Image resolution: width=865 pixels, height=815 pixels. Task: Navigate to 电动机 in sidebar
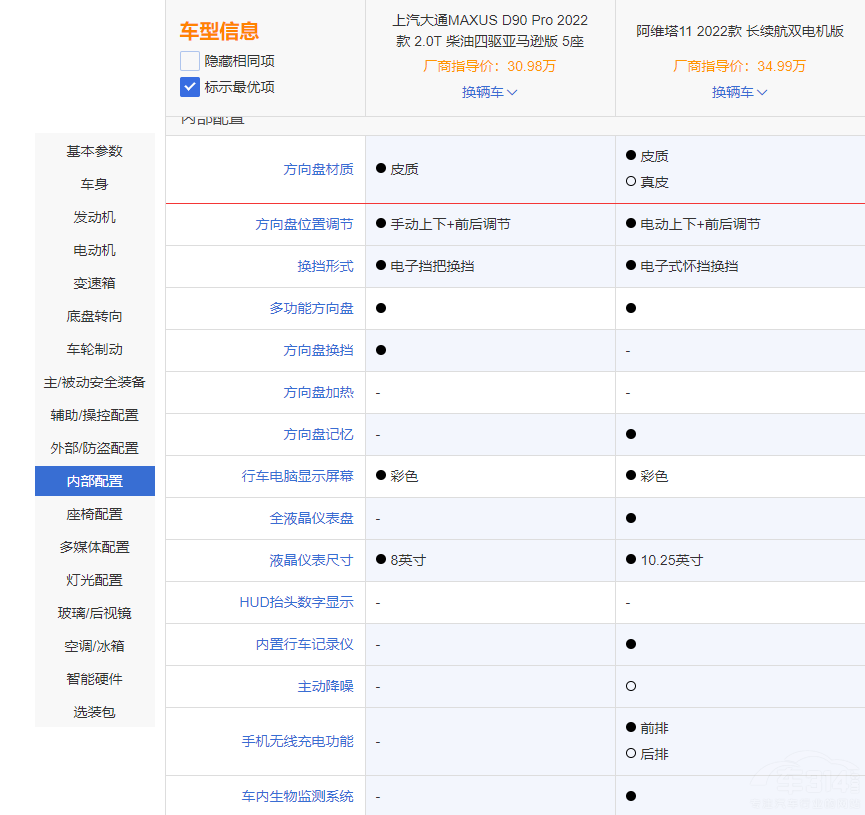coord(95,250)
